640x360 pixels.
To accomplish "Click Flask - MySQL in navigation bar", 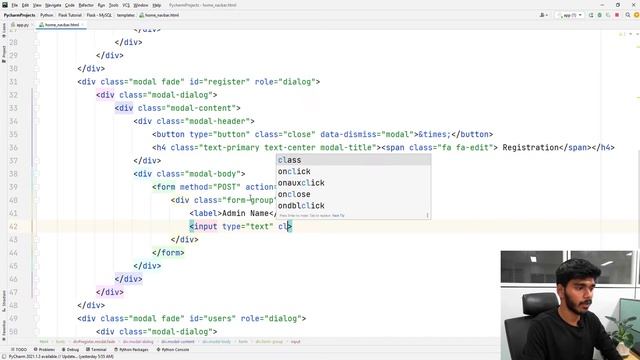I will [x=99, y=15].
